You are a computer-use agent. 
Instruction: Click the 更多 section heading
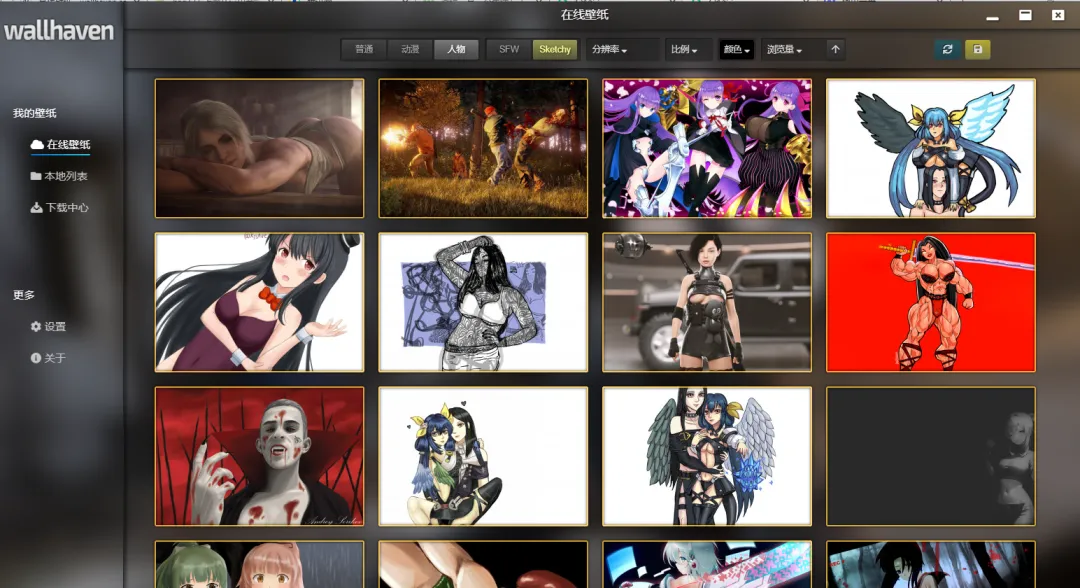click(23, 295)
